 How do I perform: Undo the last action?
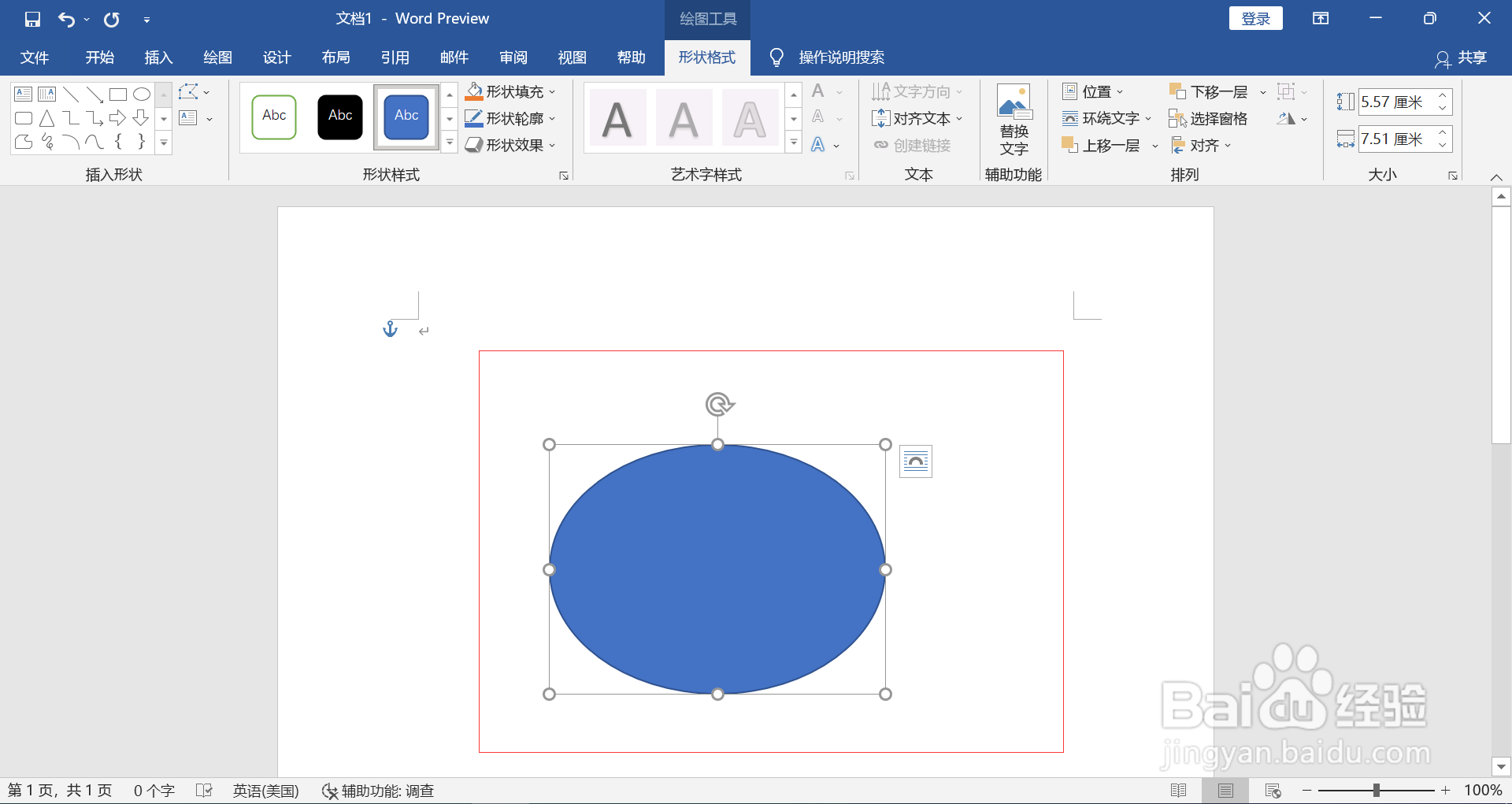pos(66,19)
